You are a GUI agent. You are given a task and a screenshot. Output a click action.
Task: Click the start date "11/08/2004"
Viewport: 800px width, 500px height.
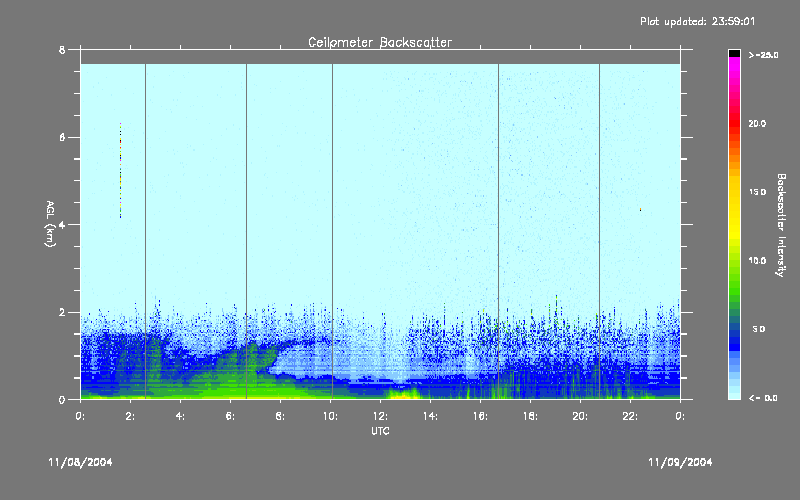pos(80,462)
